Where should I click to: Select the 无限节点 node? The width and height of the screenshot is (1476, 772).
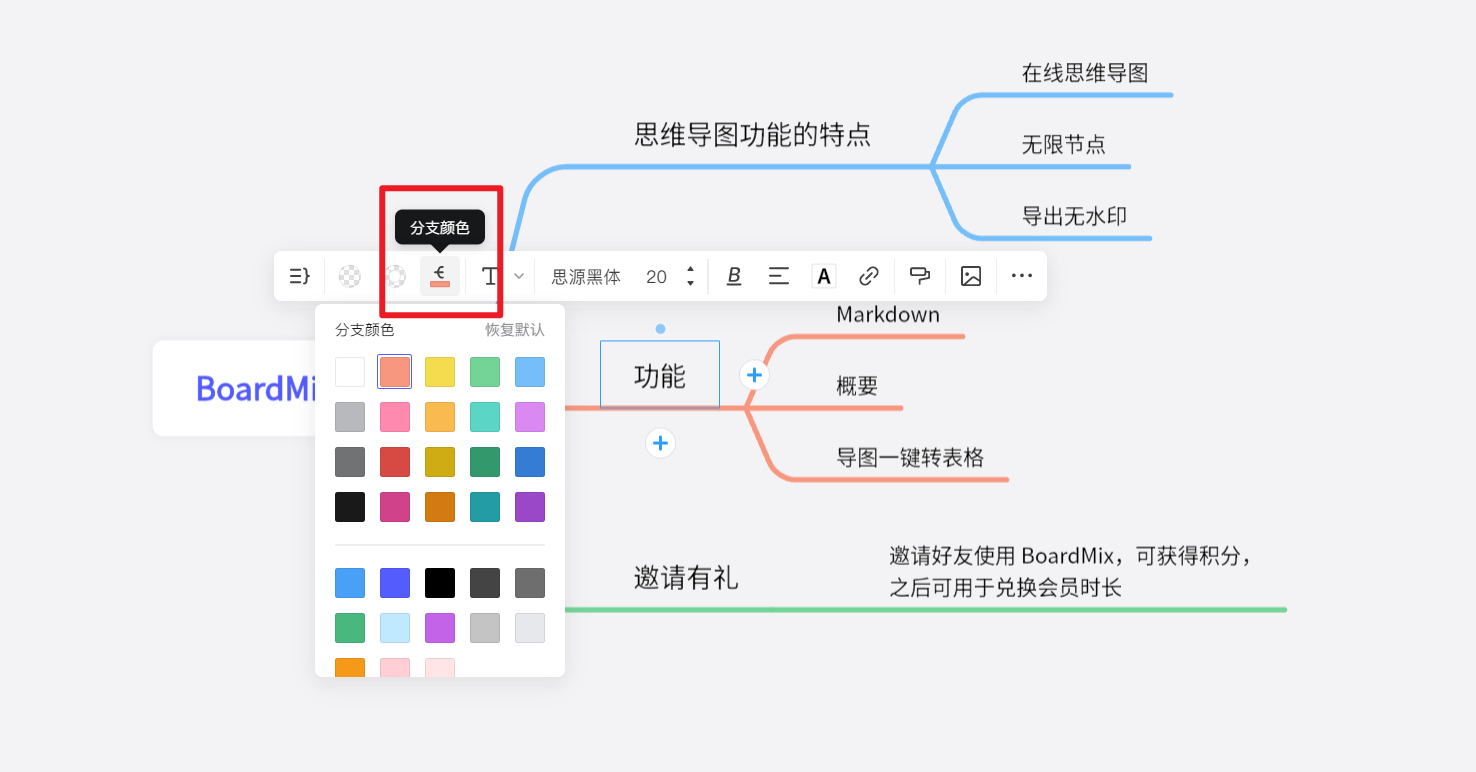(x=1064, y=144)
